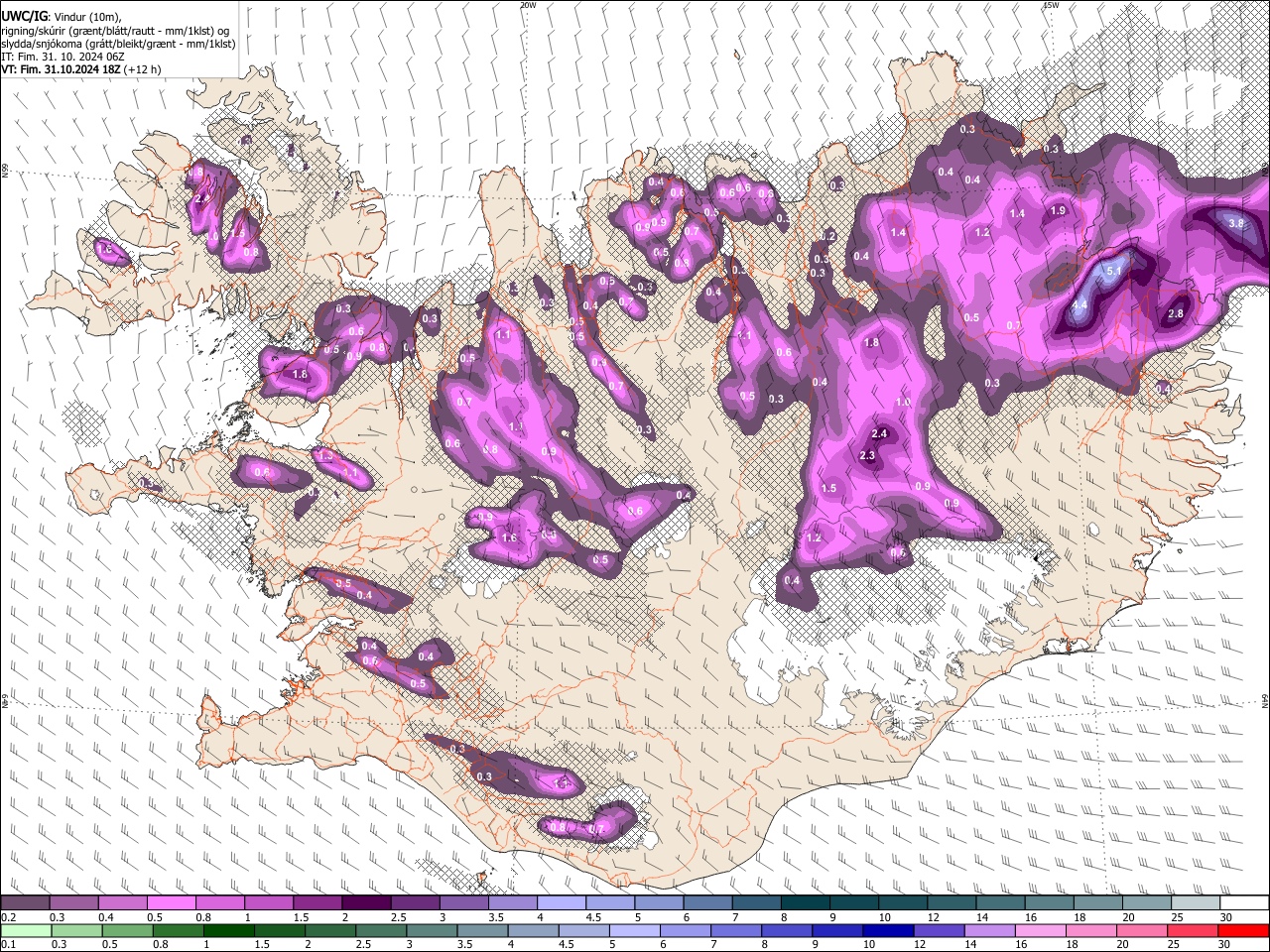Screen dimensions: 1270x952
Task: Pick the bright pink 0.5 swatch in upper legend
Action: (171, 903)
